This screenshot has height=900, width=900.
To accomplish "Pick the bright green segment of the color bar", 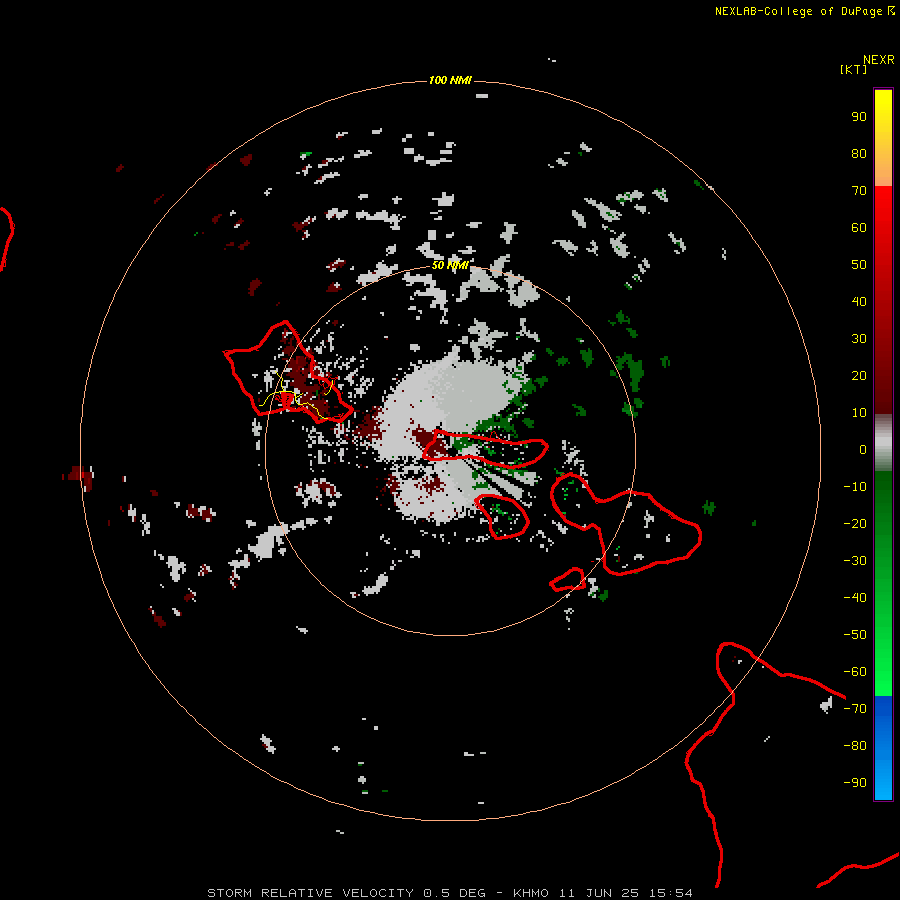I will pos(883,584).
